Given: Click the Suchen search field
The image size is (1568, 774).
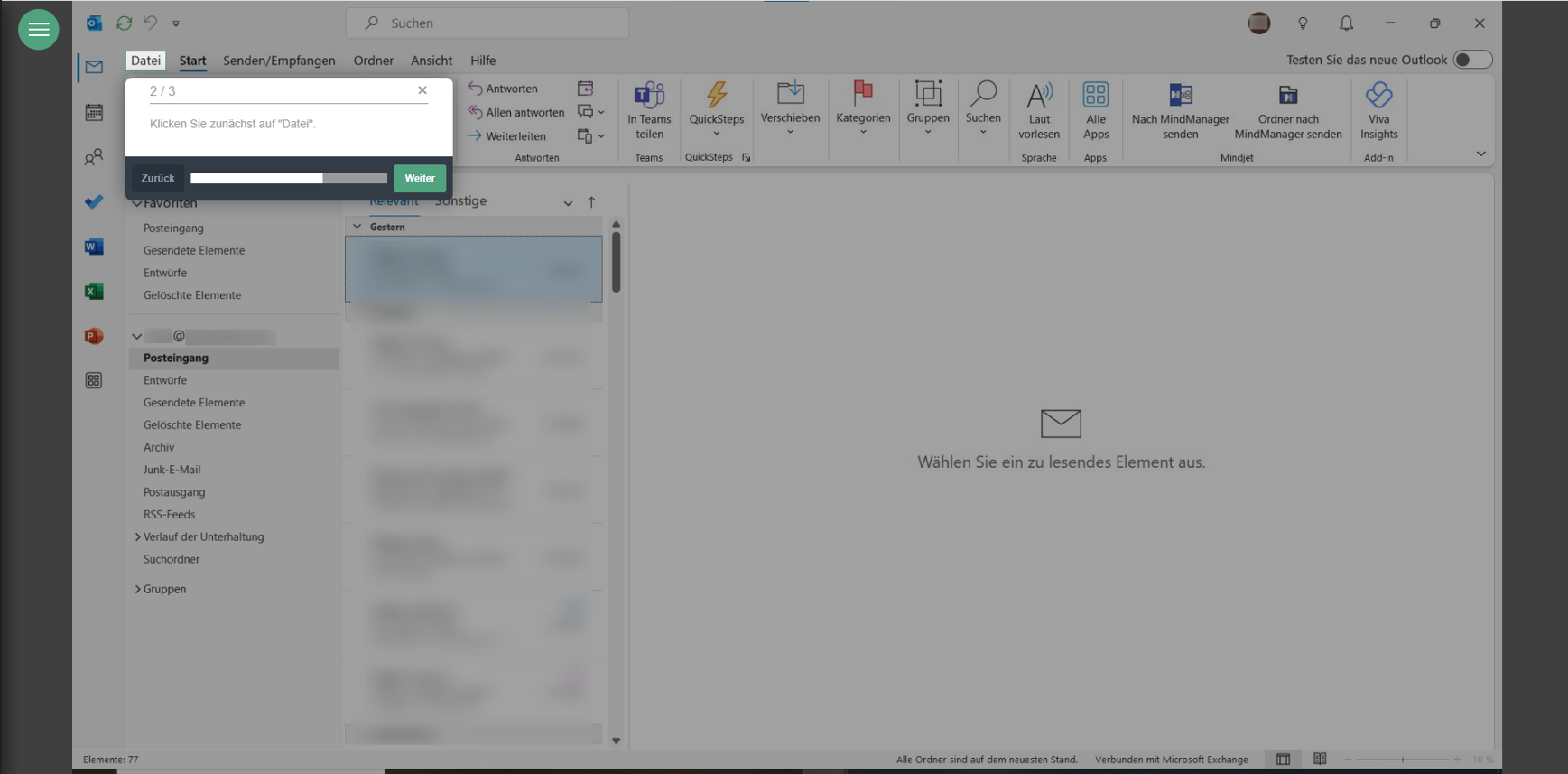Looking at the screenshot, I should coord(487,23).
